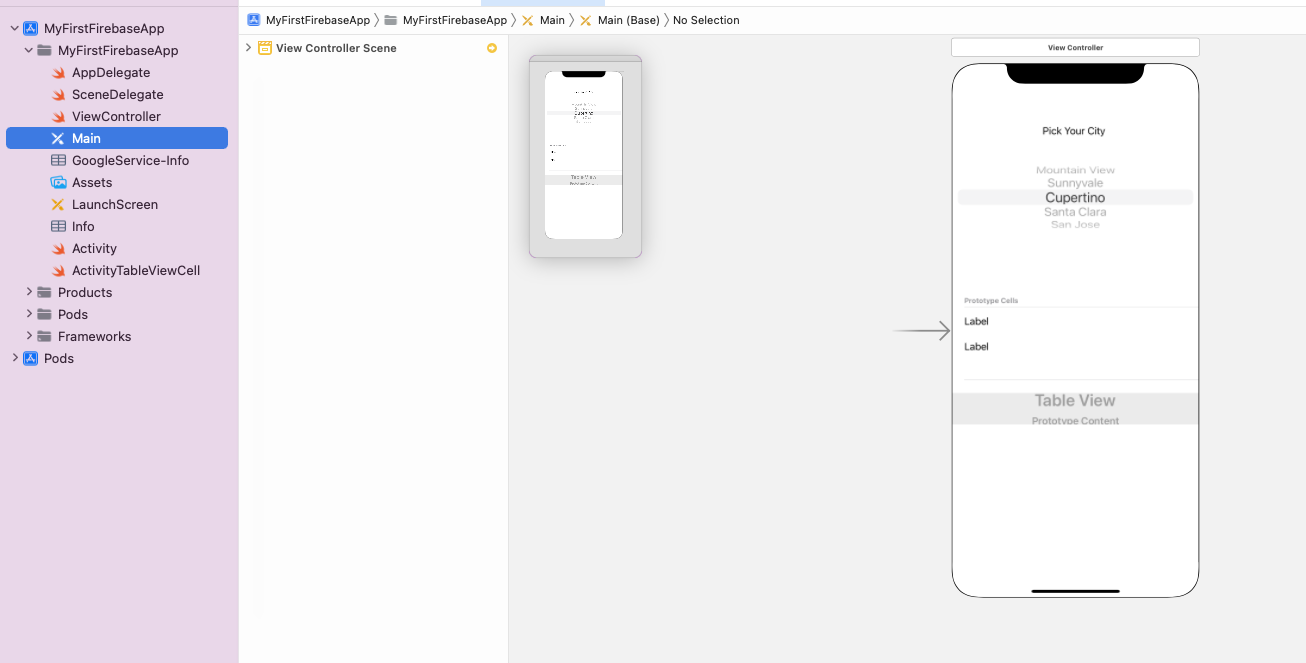Open the ViewController swift file

point(116,117)
